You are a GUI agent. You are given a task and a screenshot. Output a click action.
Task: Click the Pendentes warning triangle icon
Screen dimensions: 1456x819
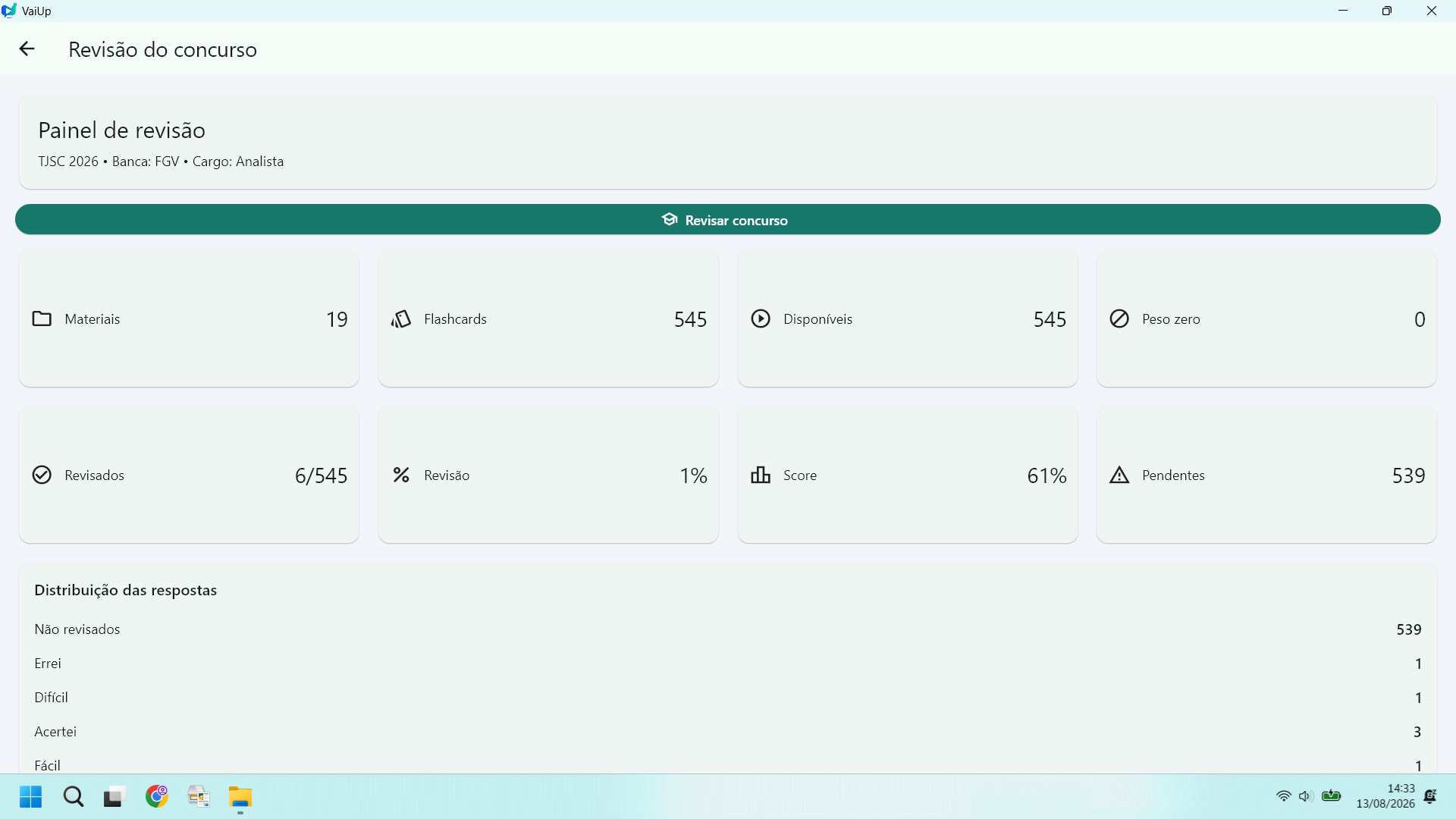1119,475
